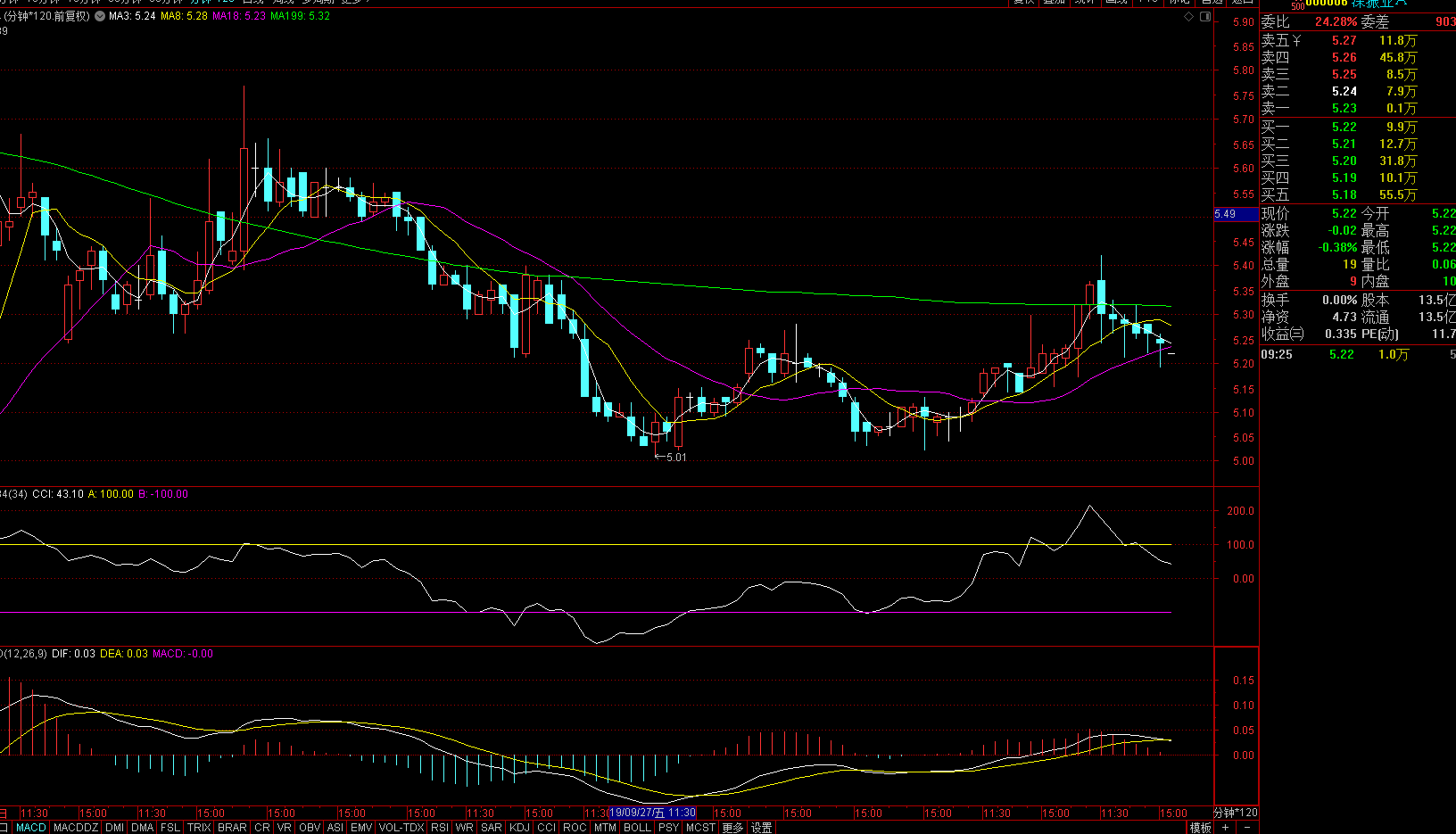Click the MA3: 5.24 moving average label

pyautogui.click(x=132, y=16)
